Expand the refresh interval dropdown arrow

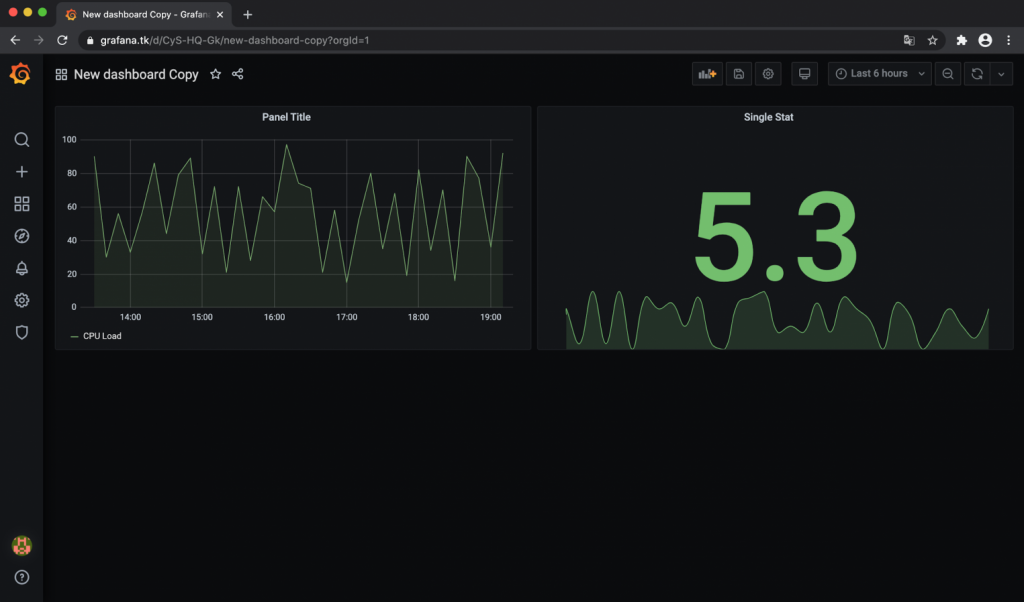point(1001,74)
